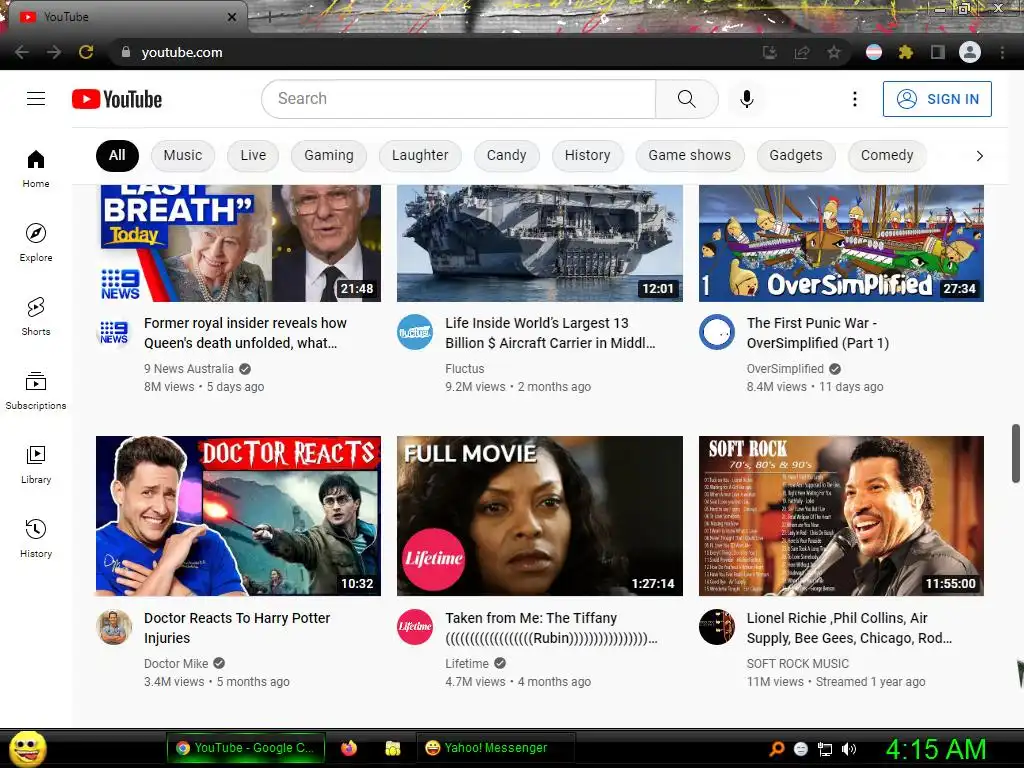Click SOFT ROCK MUSIC channel avatar
Screen dimensions: 1024x768
[x=717, y=627]
